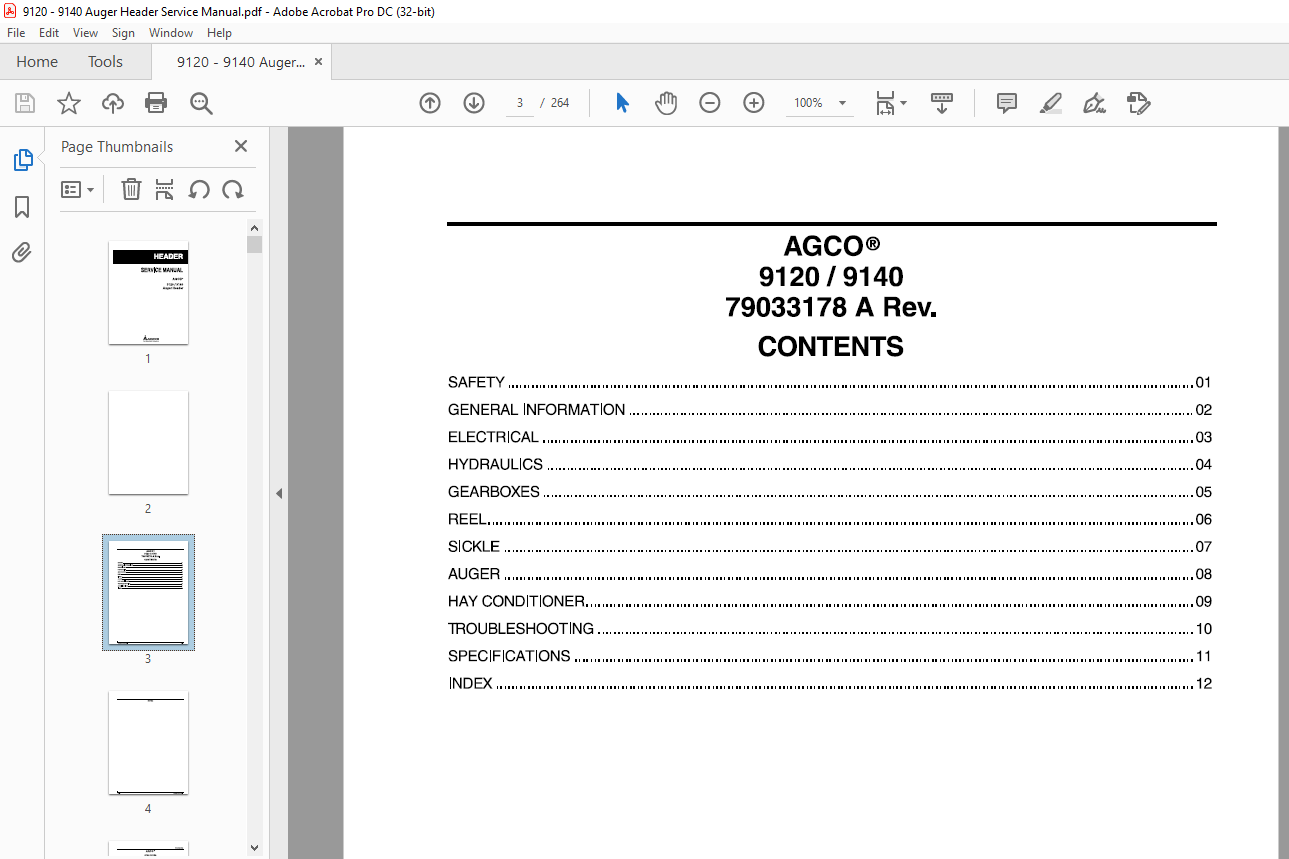This screenshot has width=1289, height=859.
Task: Switch to the Tools tab
Action: tap(105, 62)
